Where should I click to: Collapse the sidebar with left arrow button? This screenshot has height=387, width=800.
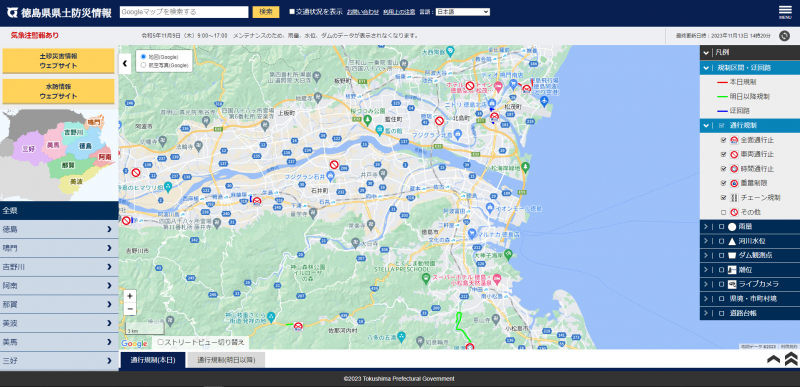tap(125, 63)
